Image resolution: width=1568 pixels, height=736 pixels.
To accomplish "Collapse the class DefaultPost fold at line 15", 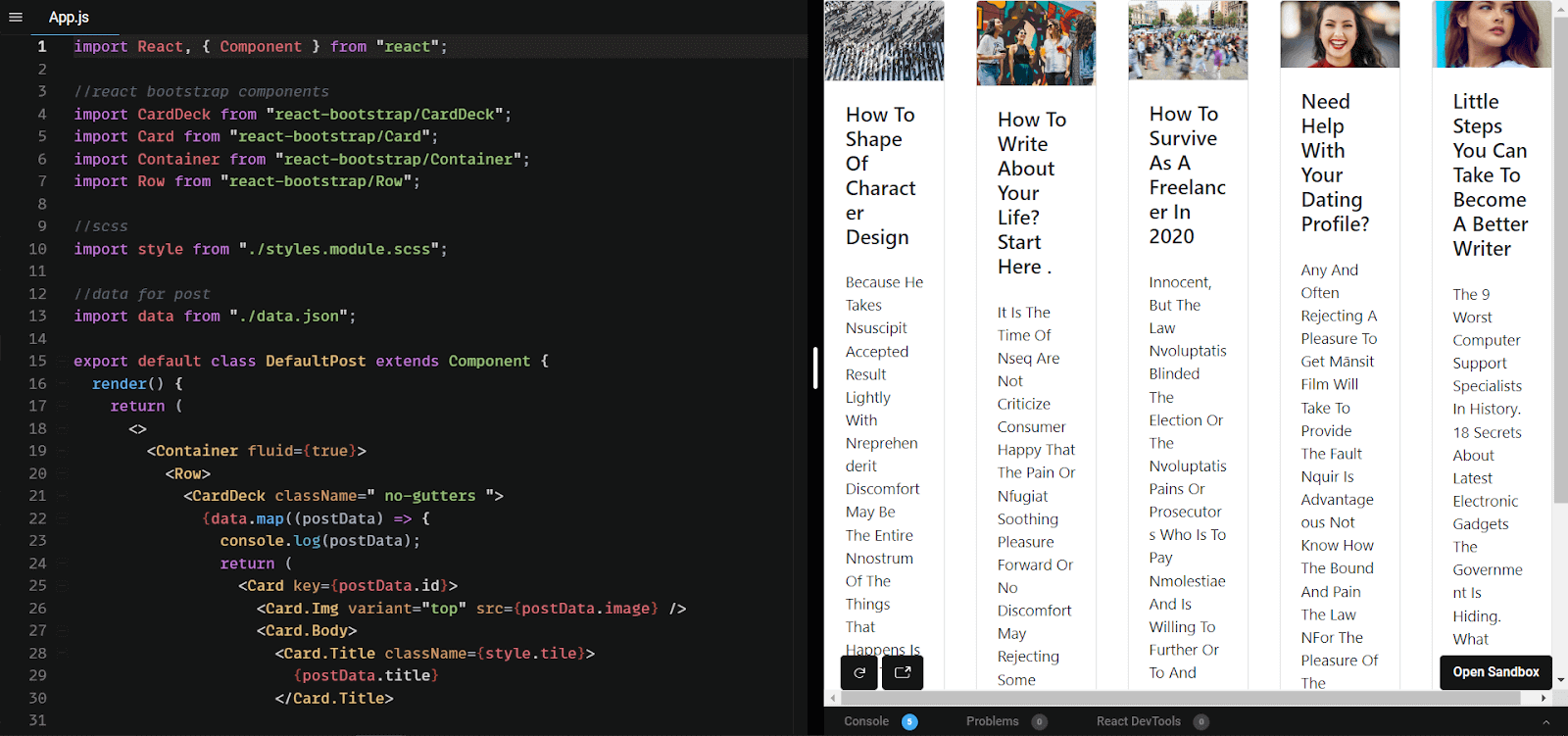I will pyautogui.click(x=61, y=362).
